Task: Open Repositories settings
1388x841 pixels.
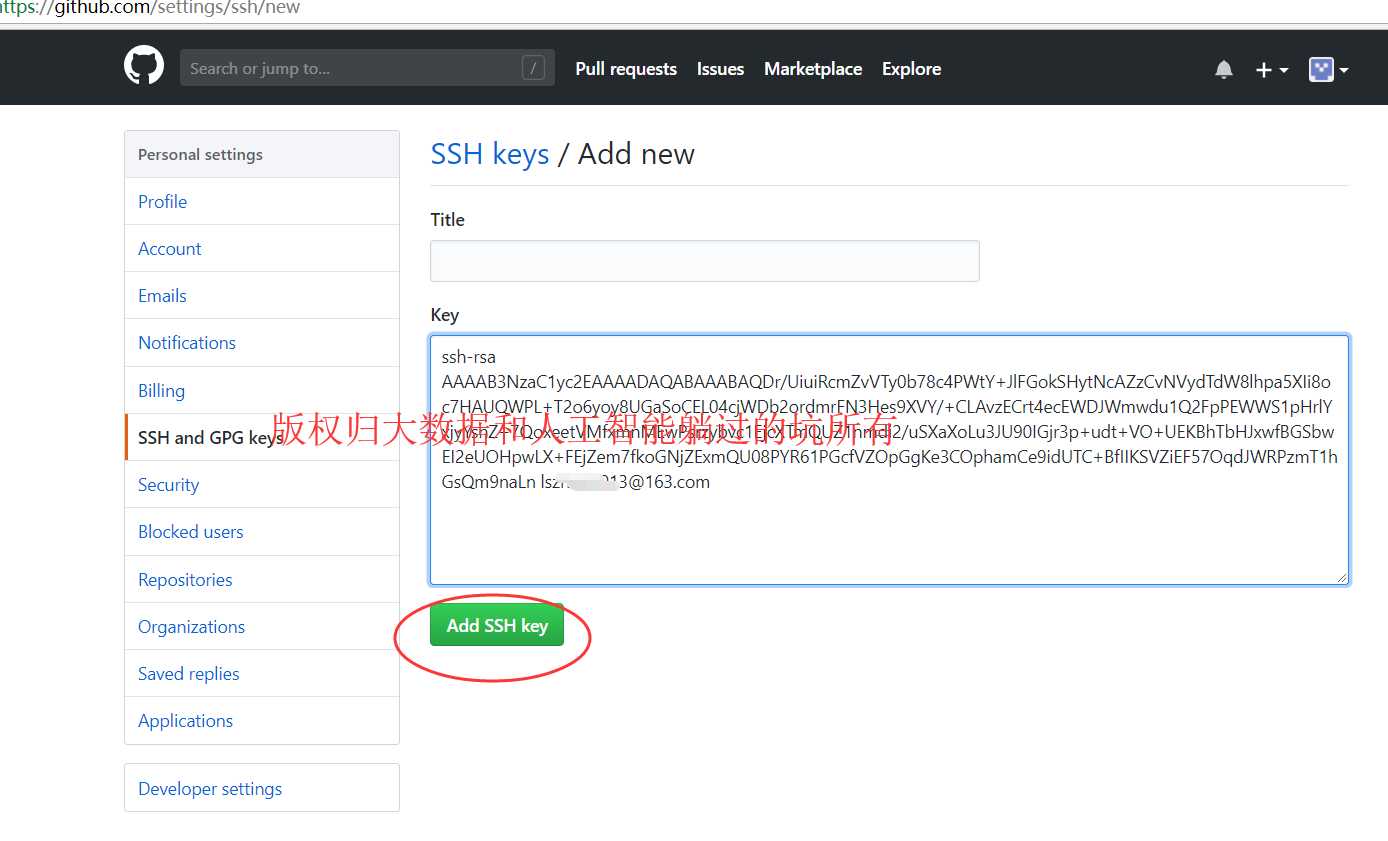Action: pyautogui.click(x=262, y=579)
